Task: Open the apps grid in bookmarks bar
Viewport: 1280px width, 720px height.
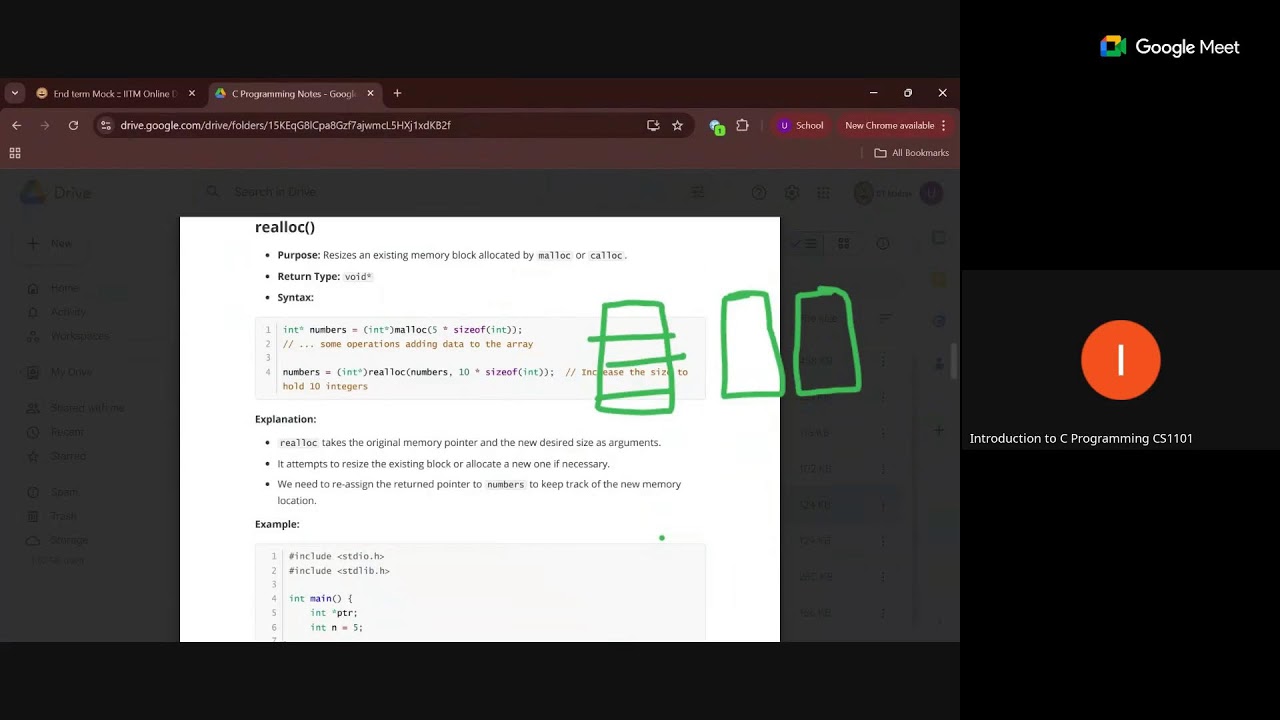Action: 15,153
